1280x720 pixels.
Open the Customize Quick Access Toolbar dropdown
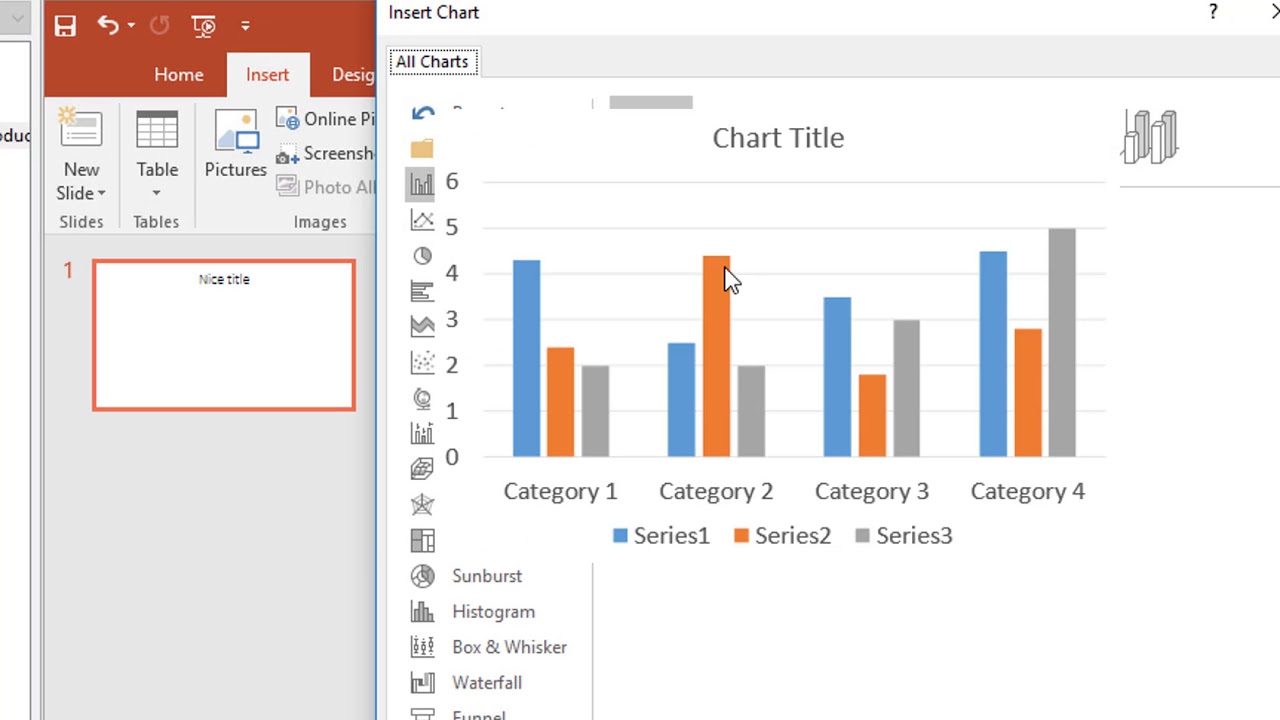pyautogui.click(x=245, y=26)
